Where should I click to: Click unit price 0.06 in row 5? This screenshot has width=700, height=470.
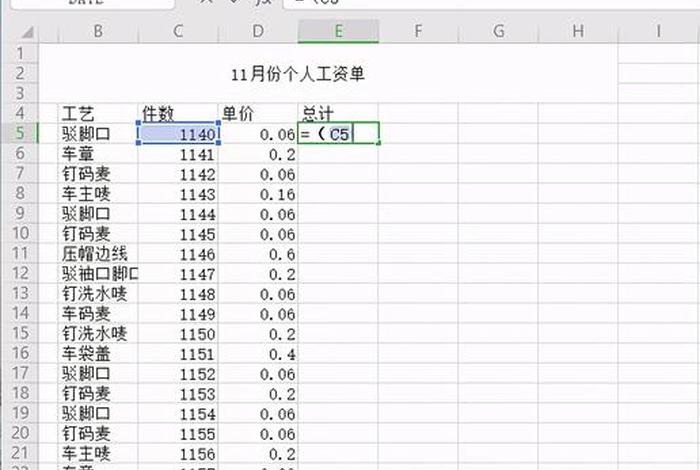tap(258, 133)
